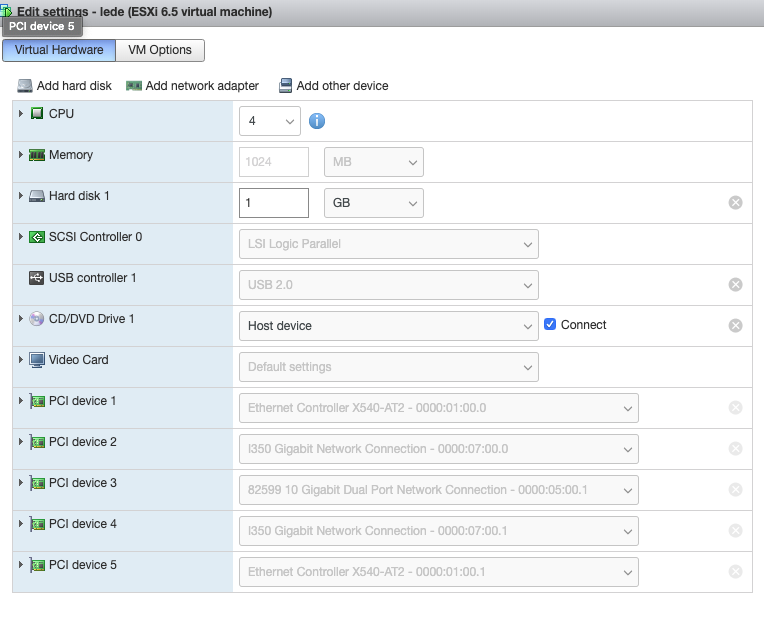Screen dimensions: 764x631
Task: Click the Edit settings window title icon
Action: (6, 11)
